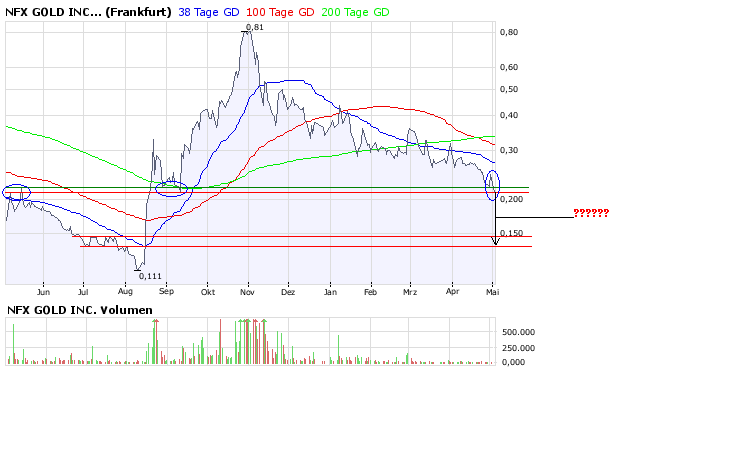Click the Aug month label on axis
The height and width of the screenshot is (475, 738).
[125, 293]
